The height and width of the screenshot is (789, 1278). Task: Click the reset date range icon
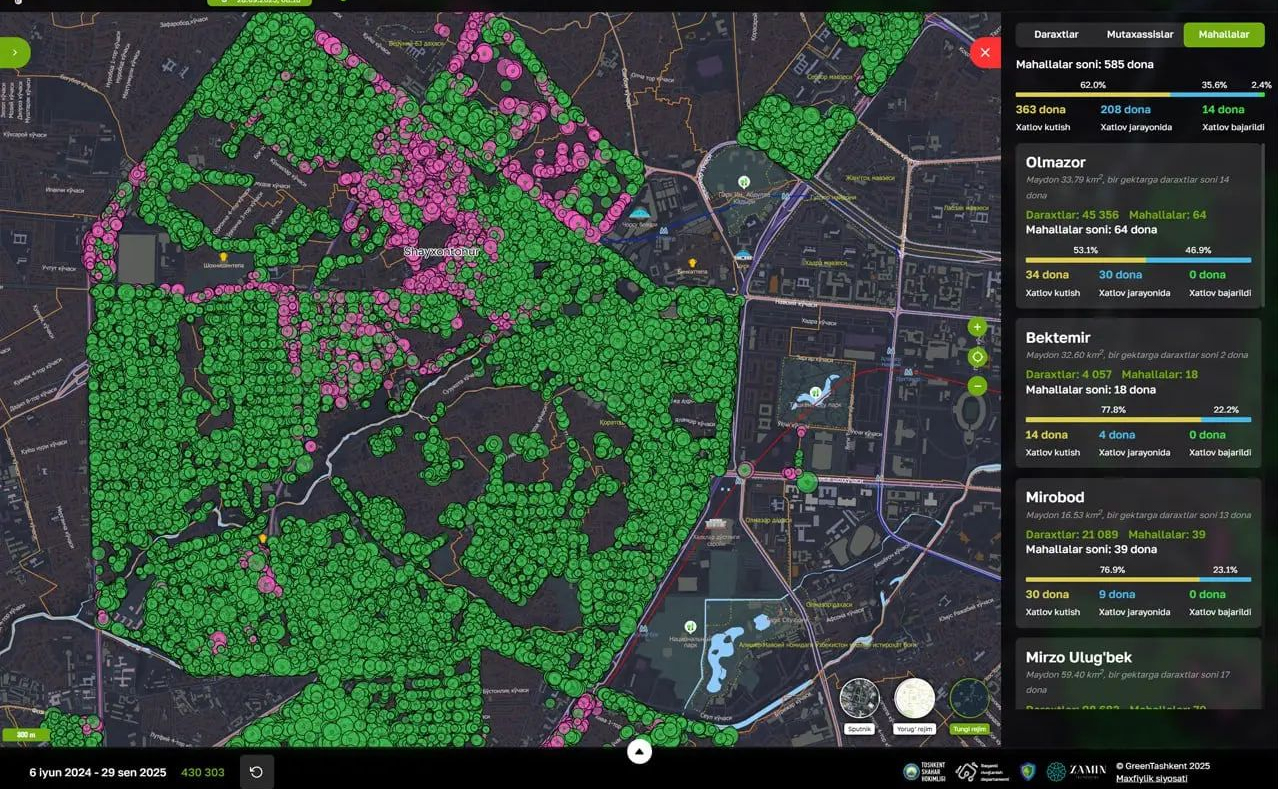256,772
